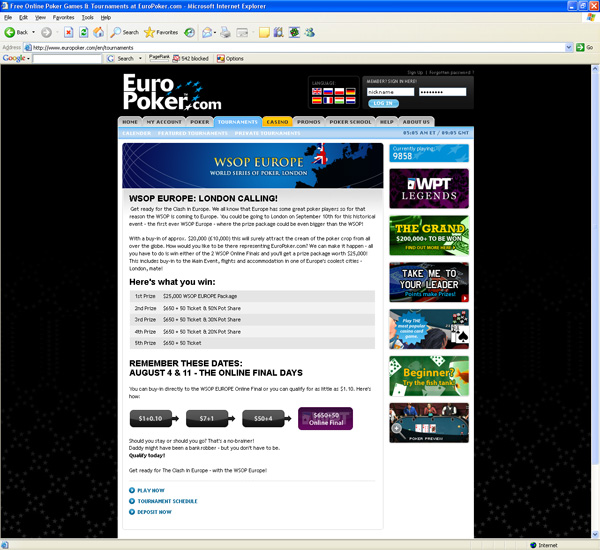The height and width of the screenshot is (550, 600).
Task: Click the password input field
Action: coord(442,92)
